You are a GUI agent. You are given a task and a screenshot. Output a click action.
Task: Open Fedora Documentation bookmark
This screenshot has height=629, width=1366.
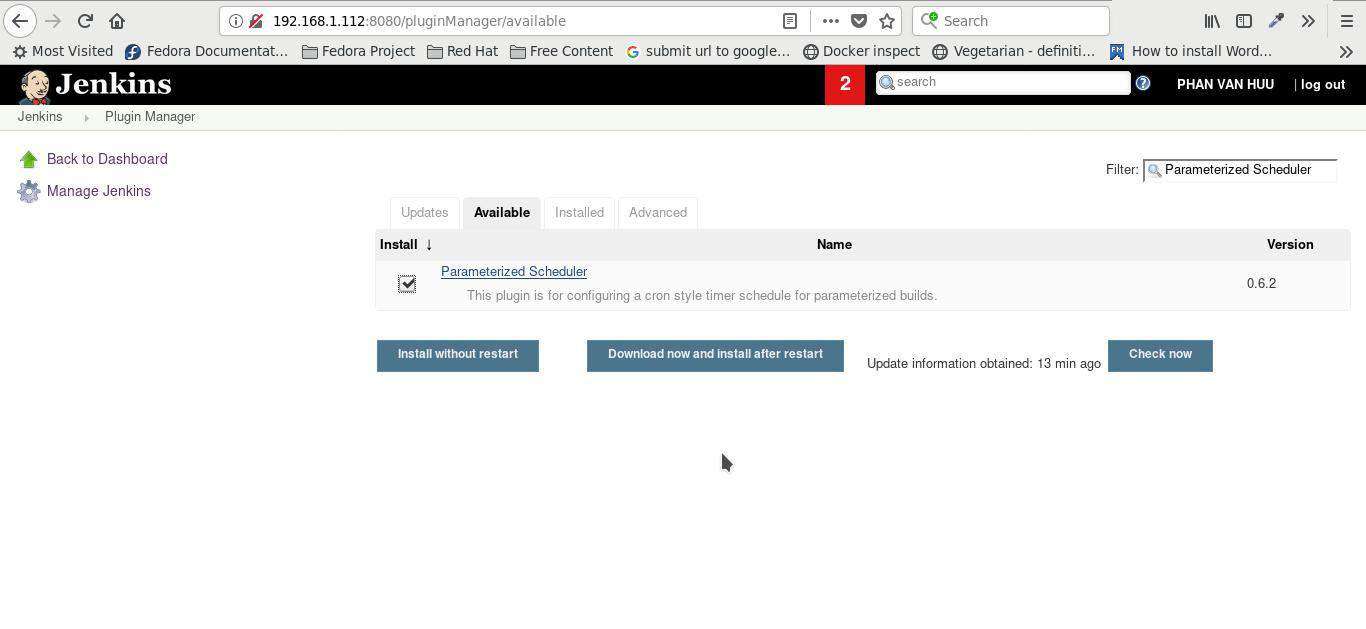[x=207, y=51]
